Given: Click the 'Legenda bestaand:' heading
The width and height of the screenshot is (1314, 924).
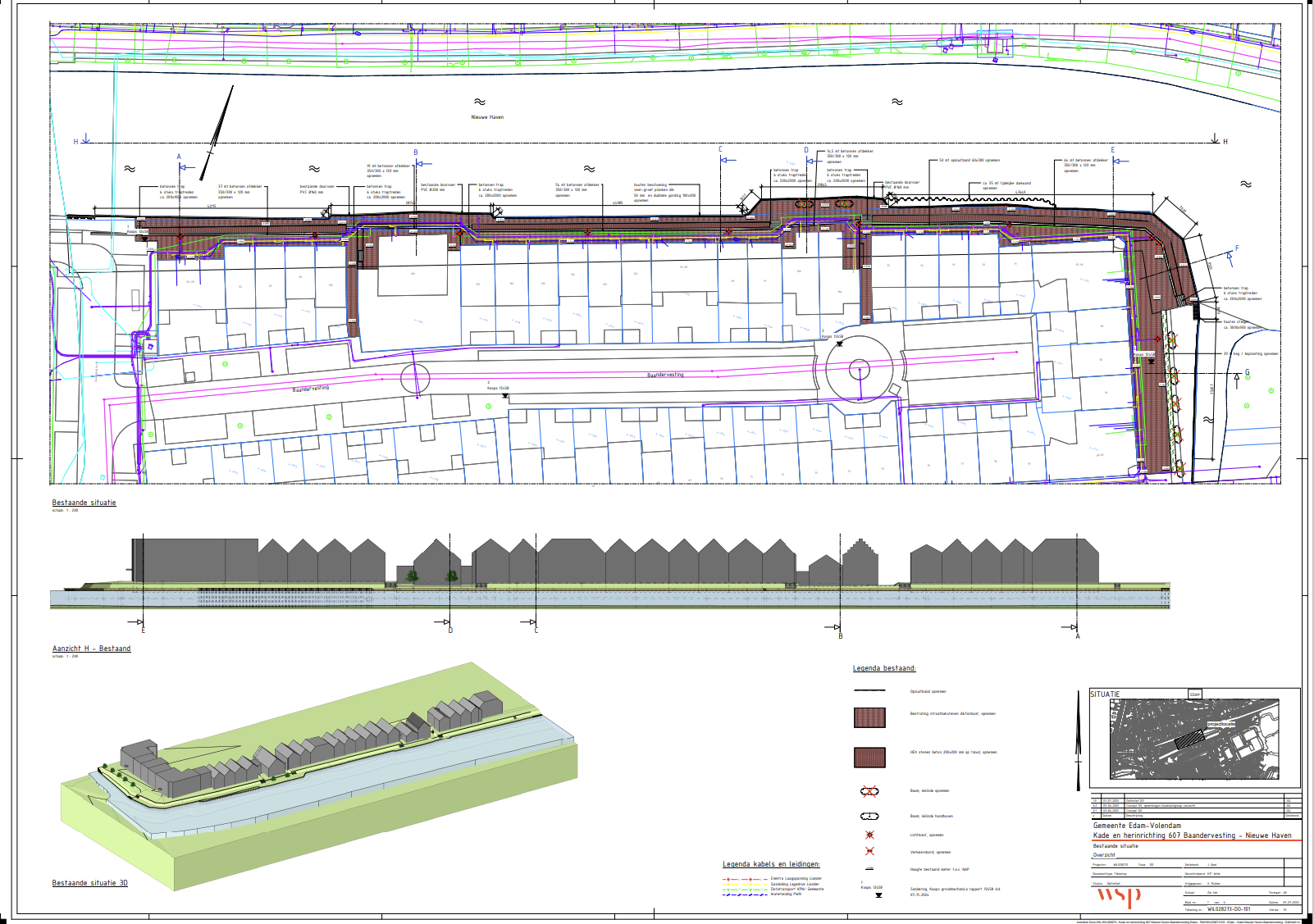Looking at the screenshot, I should [884, 668].
